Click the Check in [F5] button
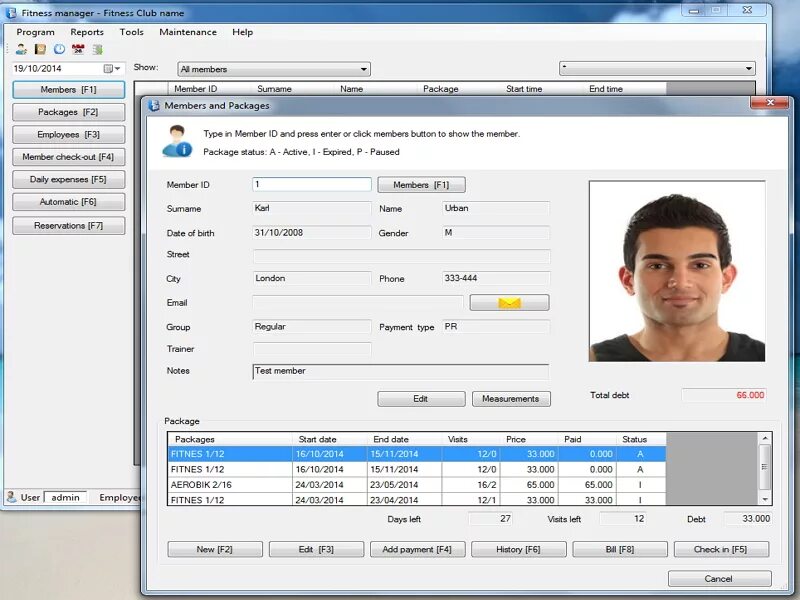800x600 pixels. tap(720, 549)
